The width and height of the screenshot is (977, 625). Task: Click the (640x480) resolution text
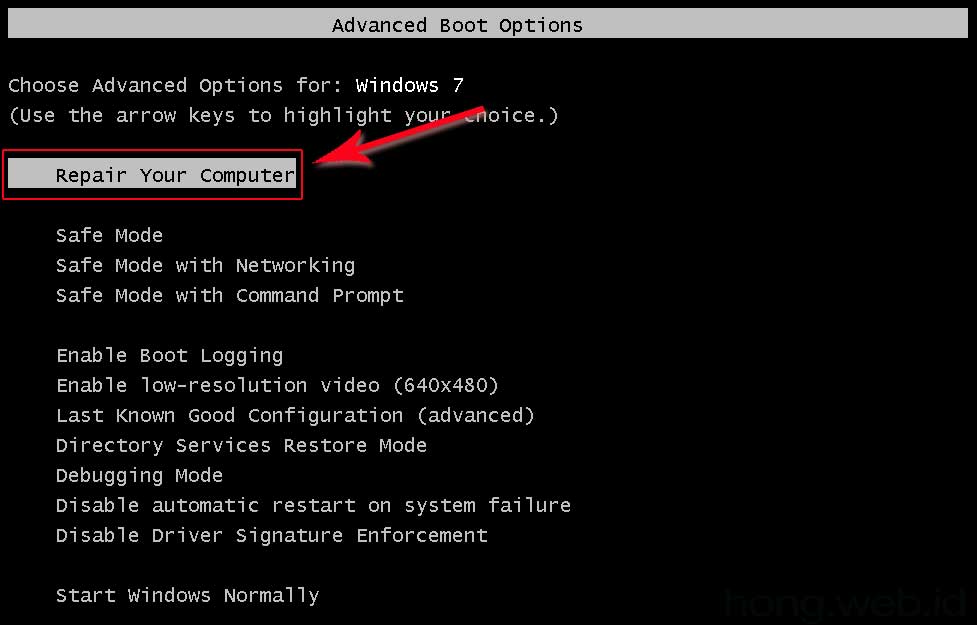pyautogui.click(x=445, y=386)
